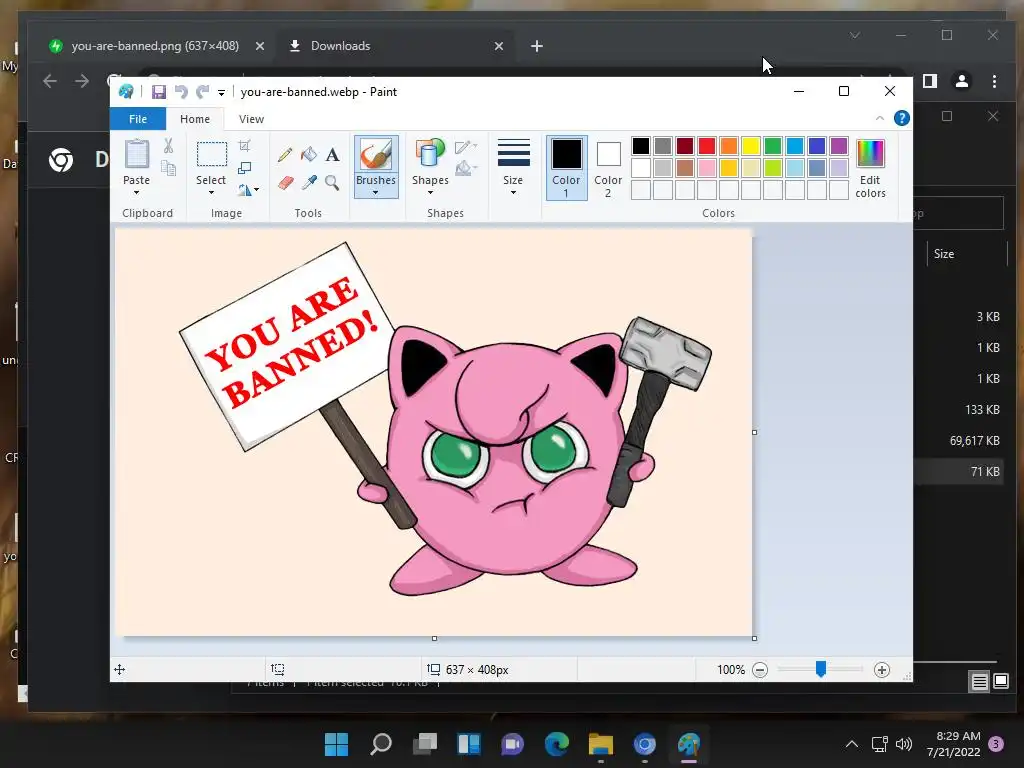The height and width of the screenshot is (768, 1024).
Task: Select the Color picker eyedropper tool
Action: pos(309,183)
